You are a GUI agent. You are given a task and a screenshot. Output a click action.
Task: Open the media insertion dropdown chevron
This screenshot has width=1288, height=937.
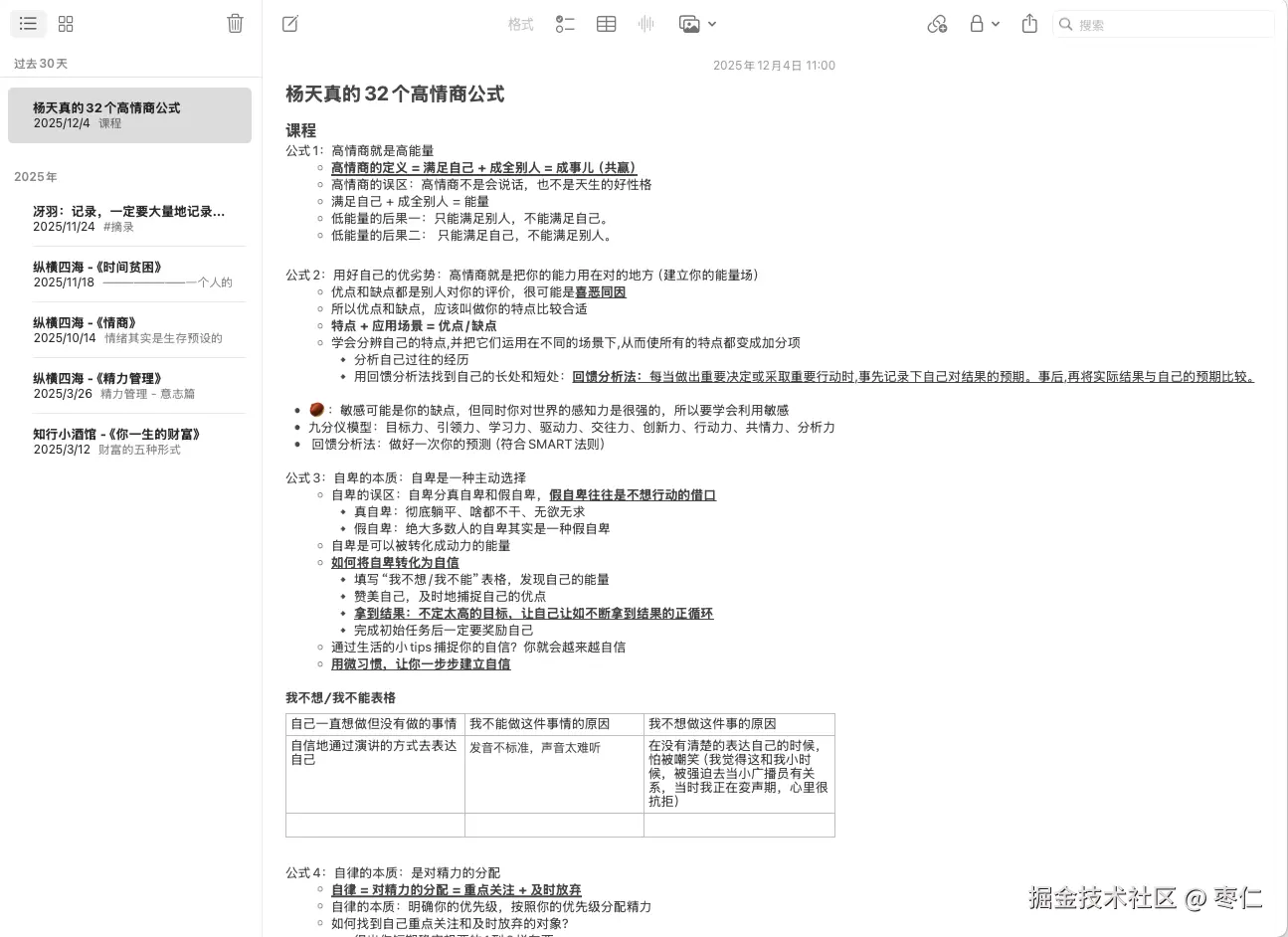click(712, 23)
